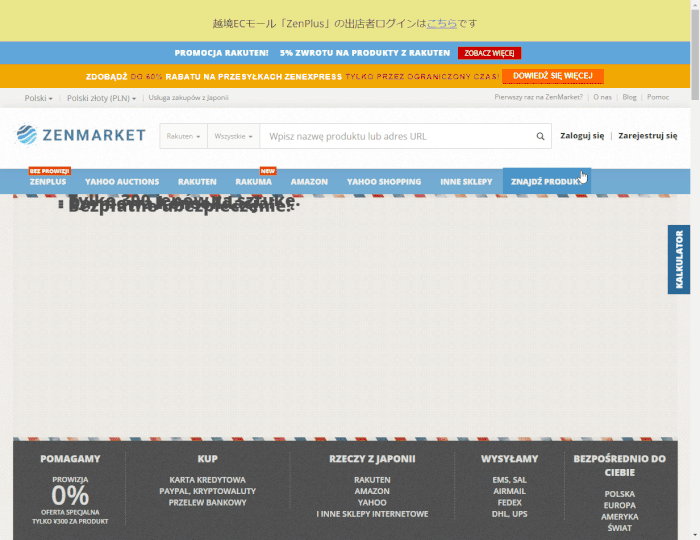700x540 pixels.
Task: Open the YAHOO SHOPPING menu tab
Action: 384,182
